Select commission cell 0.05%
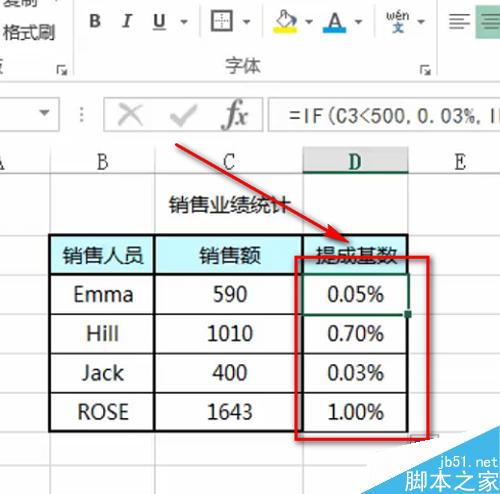 tap(355, 295)
